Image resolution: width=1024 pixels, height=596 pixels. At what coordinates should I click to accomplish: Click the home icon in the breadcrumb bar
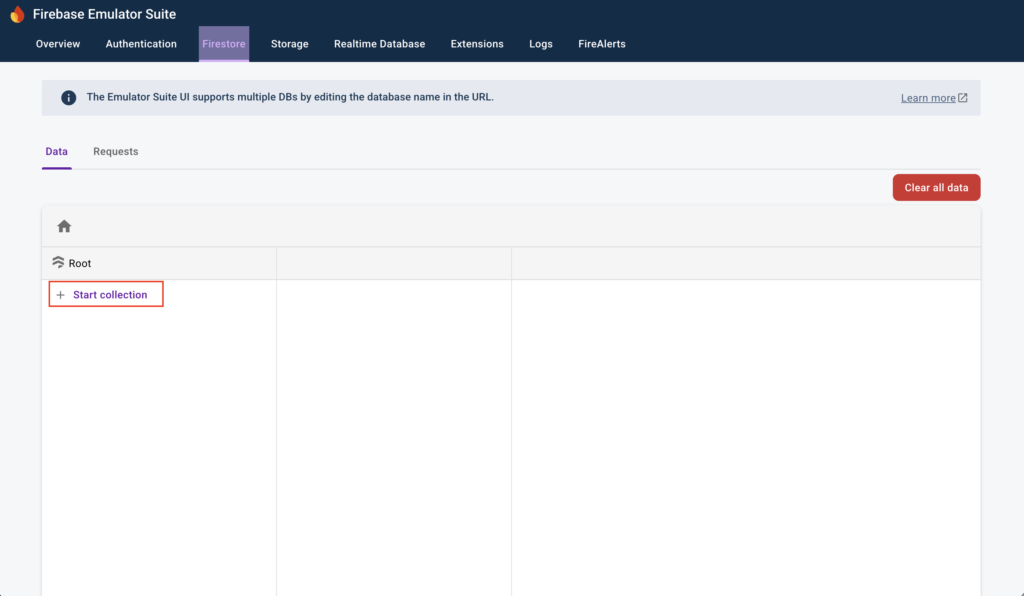[64, 227]
